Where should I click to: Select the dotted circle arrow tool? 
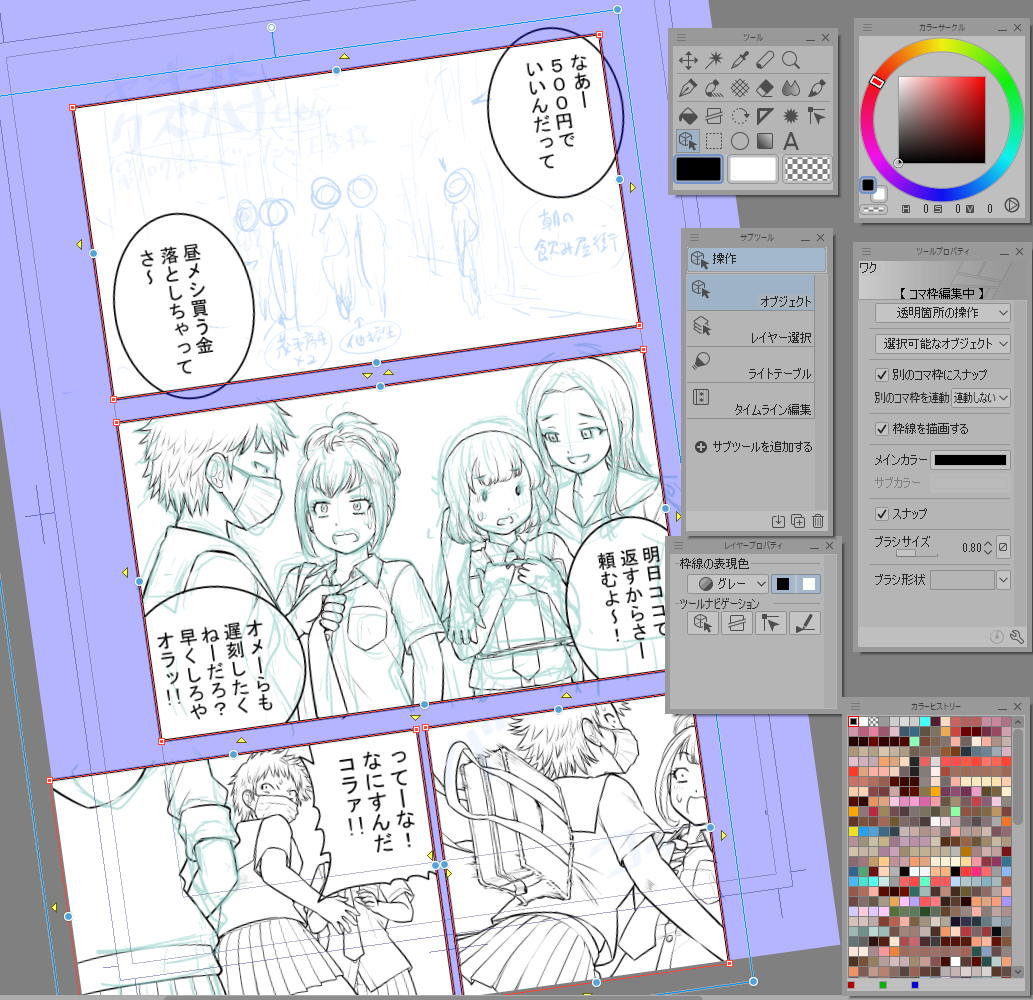[x=739, y=117]
